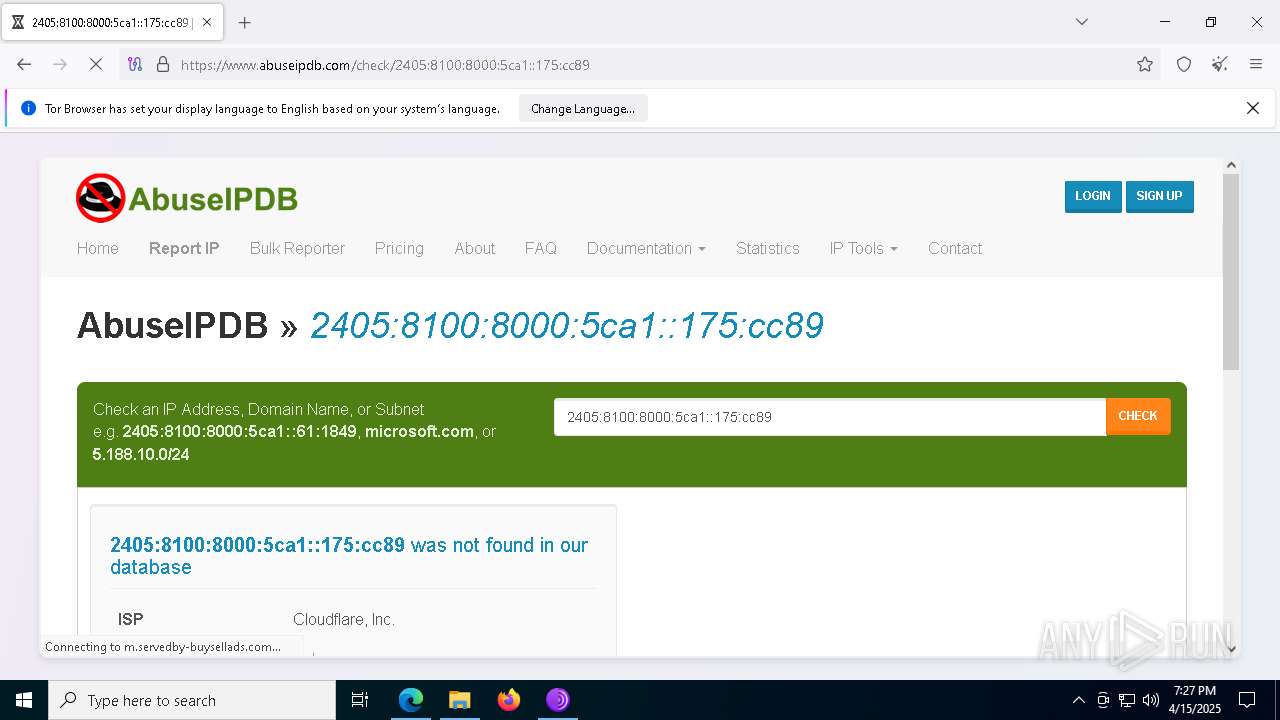Go to the Pricing page
The width and height of the screenshot is (1280, 720).
tap(399, 248)
